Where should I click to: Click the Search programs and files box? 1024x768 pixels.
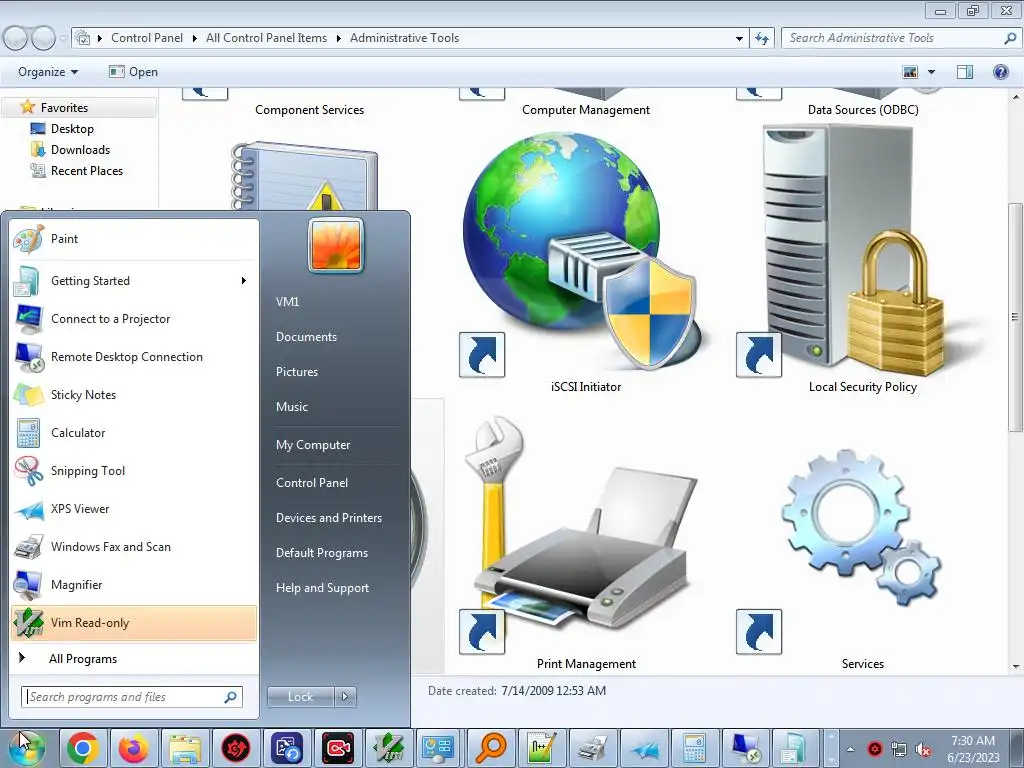coord(132,697)
